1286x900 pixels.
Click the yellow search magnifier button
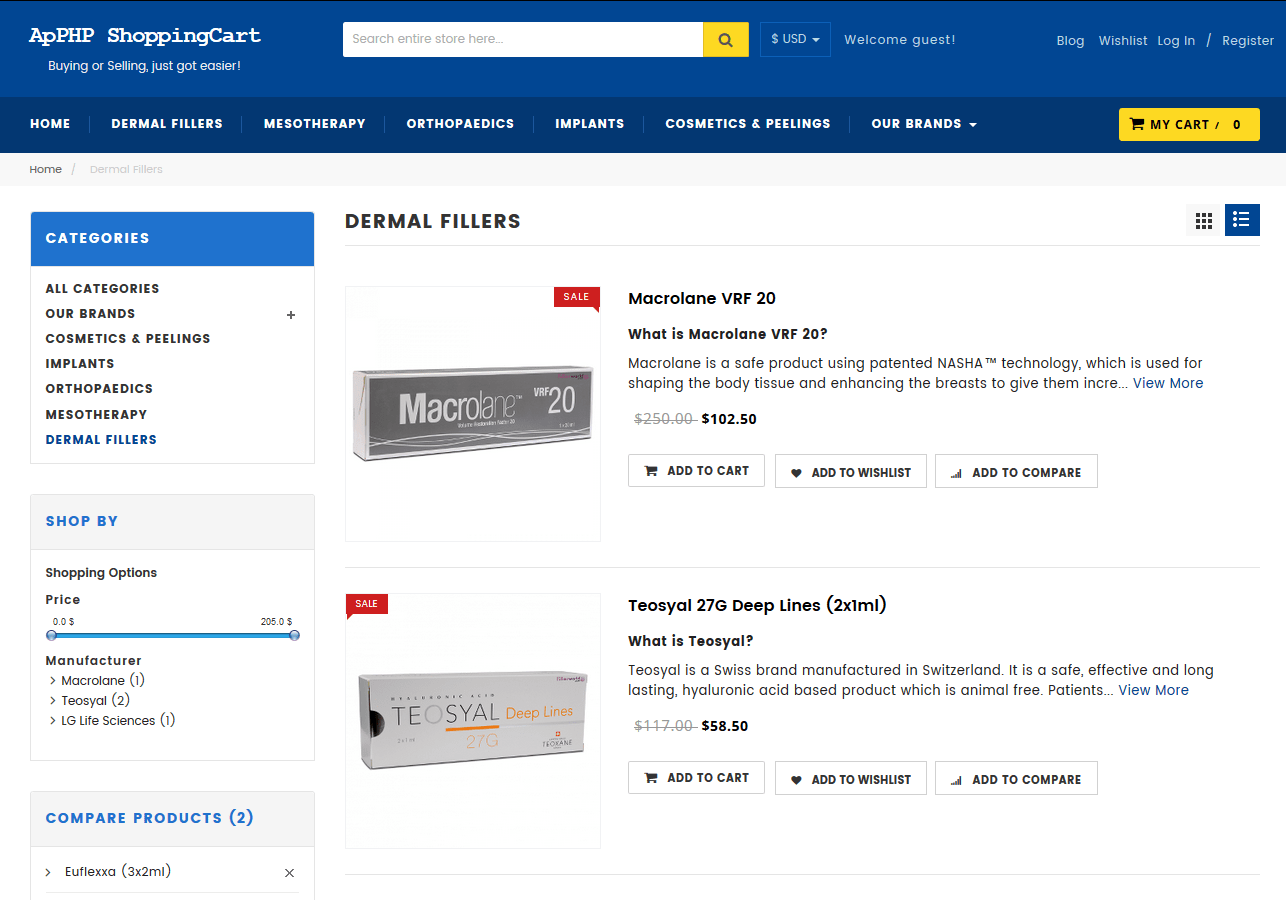pos(726,40)
